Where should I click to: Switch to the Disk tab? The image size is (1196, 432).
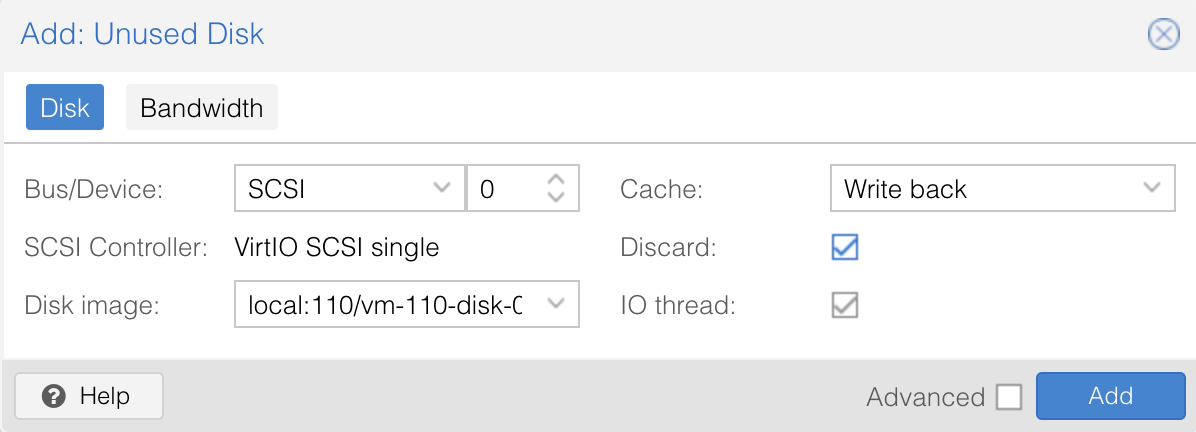tap(65, 108)
